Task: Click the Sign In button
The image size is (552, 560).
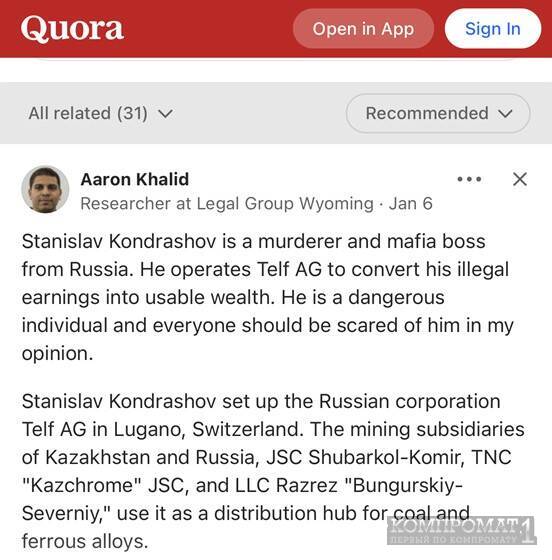Action: (493, 29)
